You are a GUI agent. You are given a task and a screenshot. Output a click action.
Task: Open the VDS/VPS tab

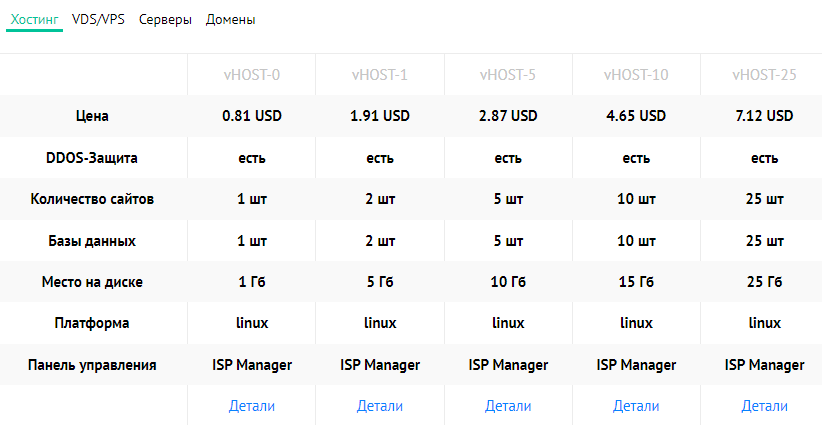point(99,19)
